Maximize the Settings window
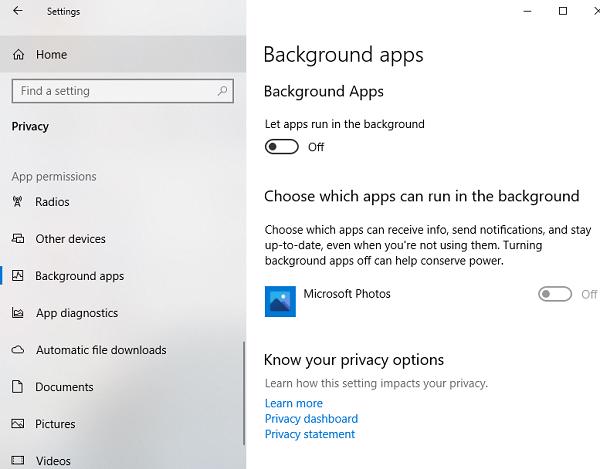The image size is (600, 469). (562, 11)
